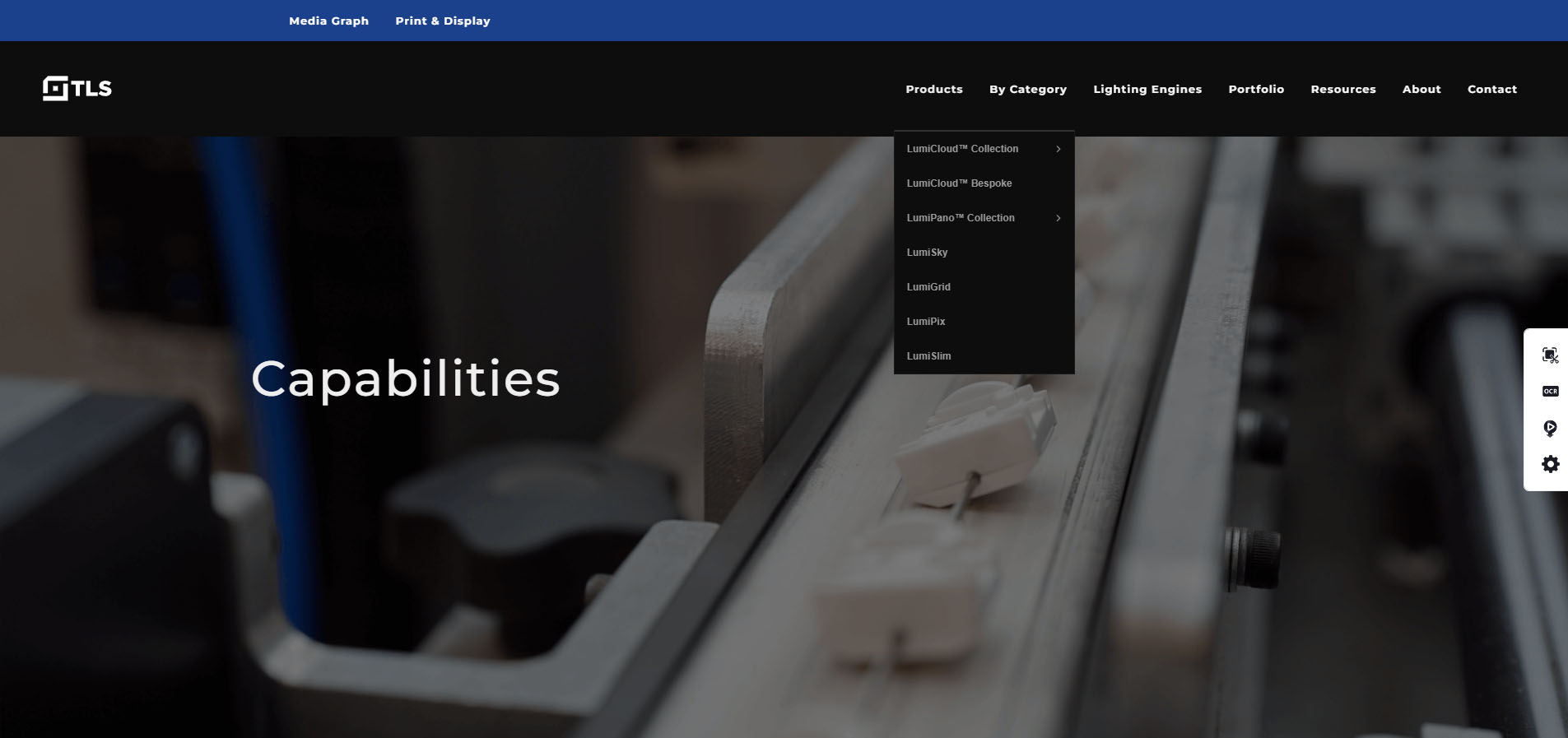Image resolution: width=1568 pixels, height=738 pixels.
Task: Visit the Print & Display link
Action: coord(442,21)
